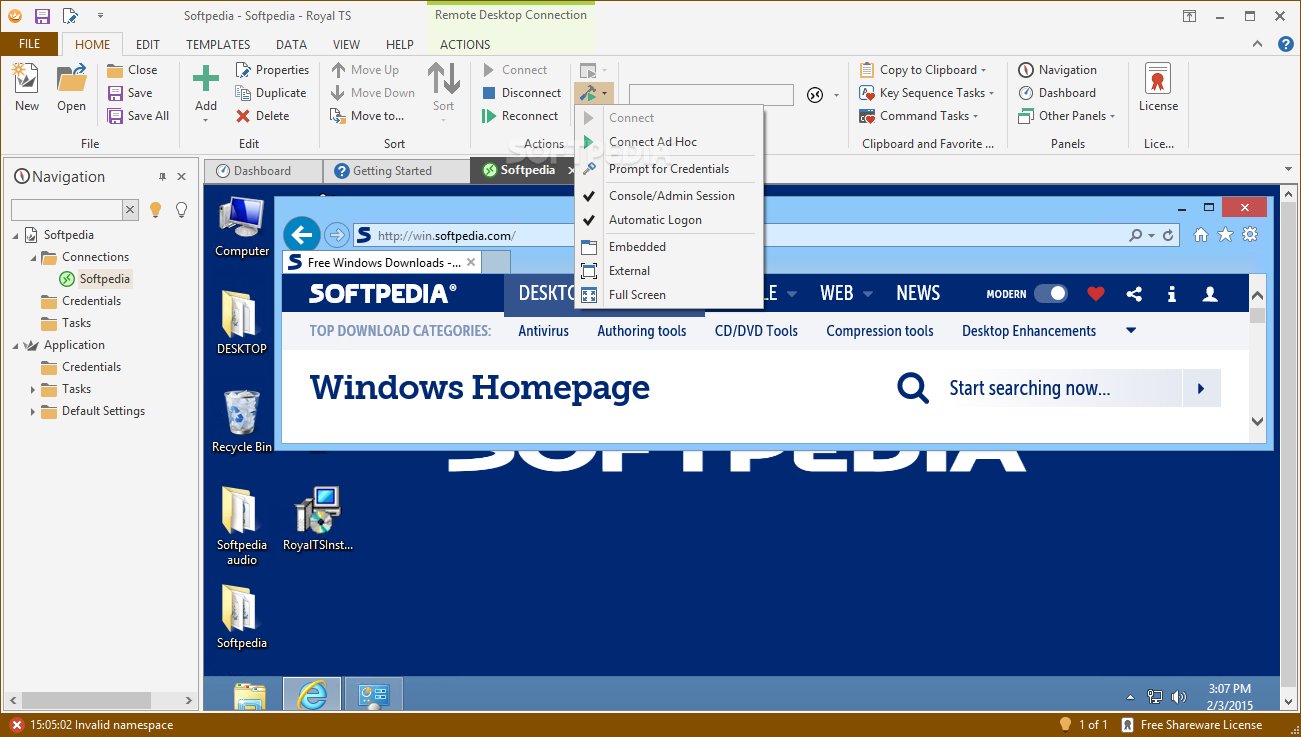The height and width of the screenshot is (737, 1301).
Task: Expand the Default Settings folder
Action: pos(32,411)
